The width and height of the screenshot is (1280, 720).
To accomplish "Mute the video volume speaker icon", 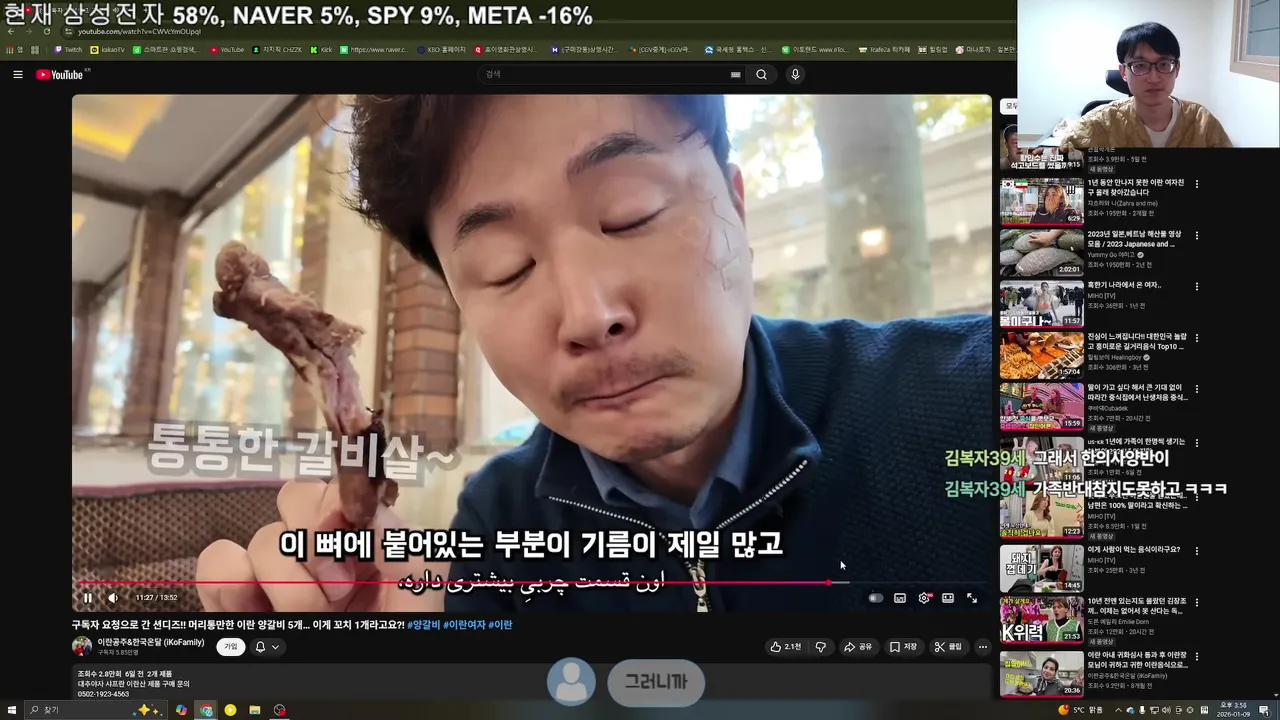I will click(x=113, y=598).
